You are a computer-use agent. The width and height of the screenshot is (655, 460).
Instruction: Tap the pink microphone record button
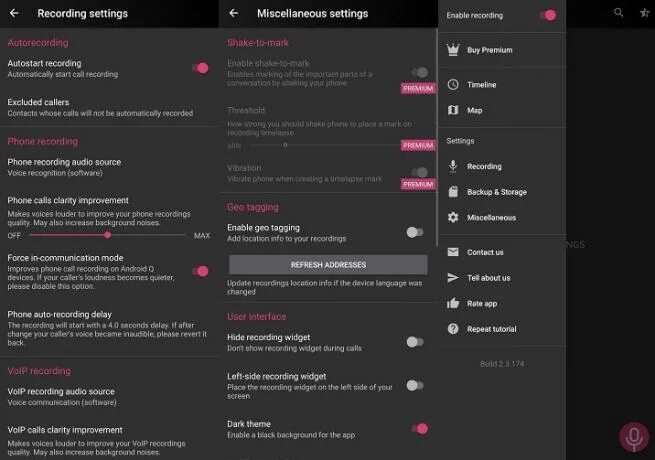(632, 437)
